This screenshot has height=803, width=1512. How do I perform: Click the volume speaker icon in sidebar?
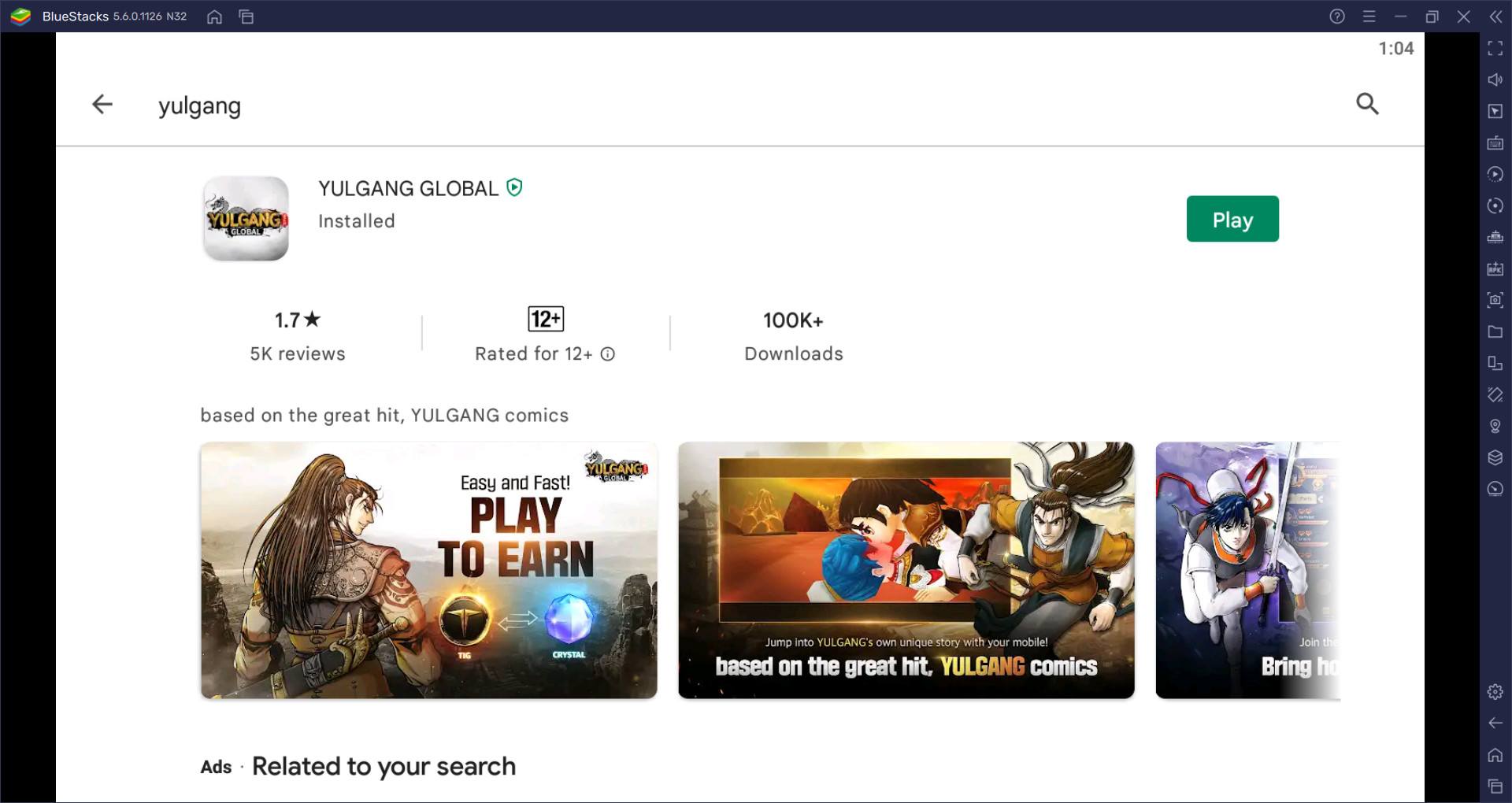pyautogui.click(x=1495, y=80)
